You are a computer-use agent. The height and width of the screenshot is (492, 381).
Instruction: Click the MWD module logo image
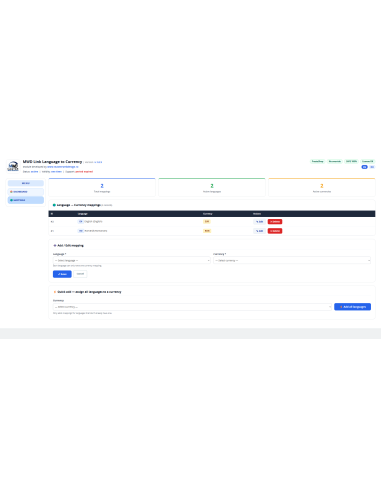(13, 166)
